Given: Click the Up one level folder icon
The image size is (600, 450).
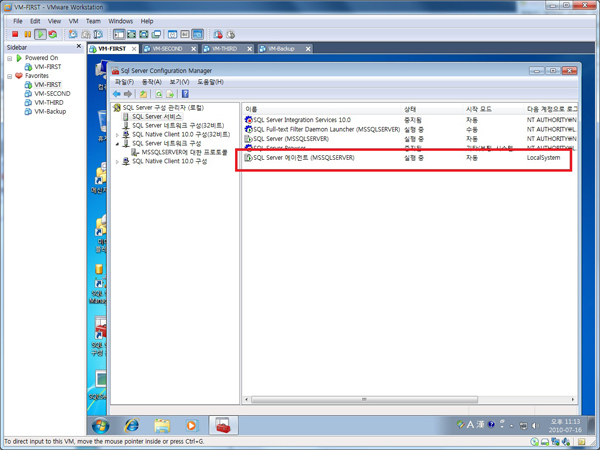Looking at the screenshot, I should click(143, 94).
